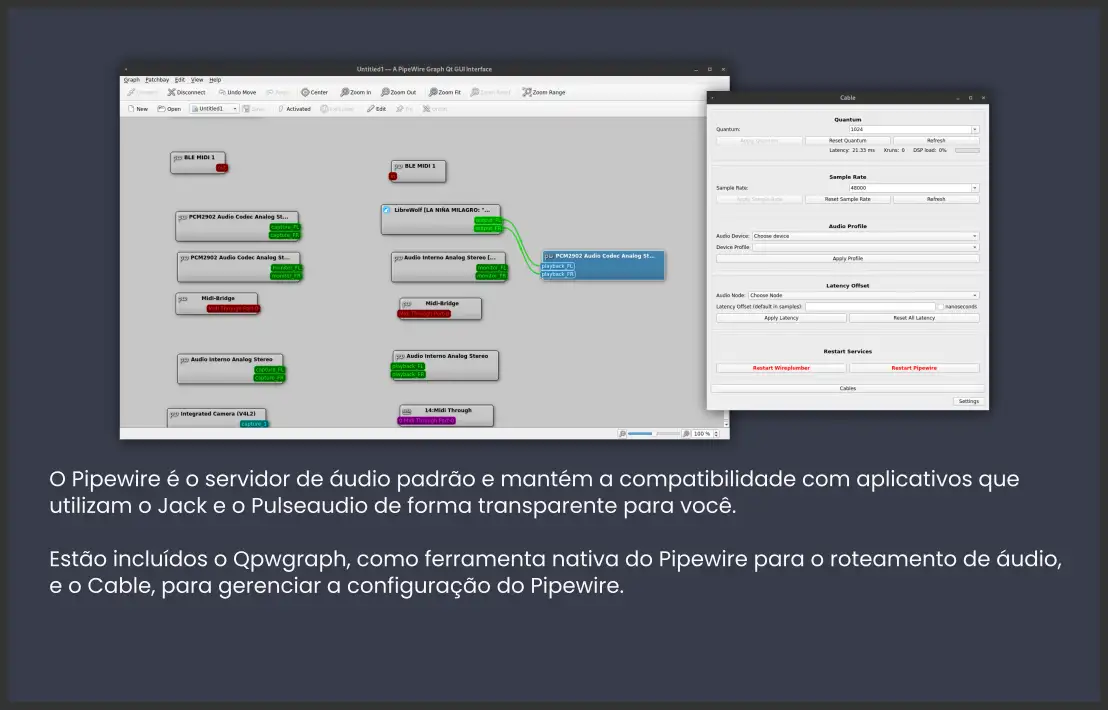Click the Zoom Out toolbar button

(399, 93)
